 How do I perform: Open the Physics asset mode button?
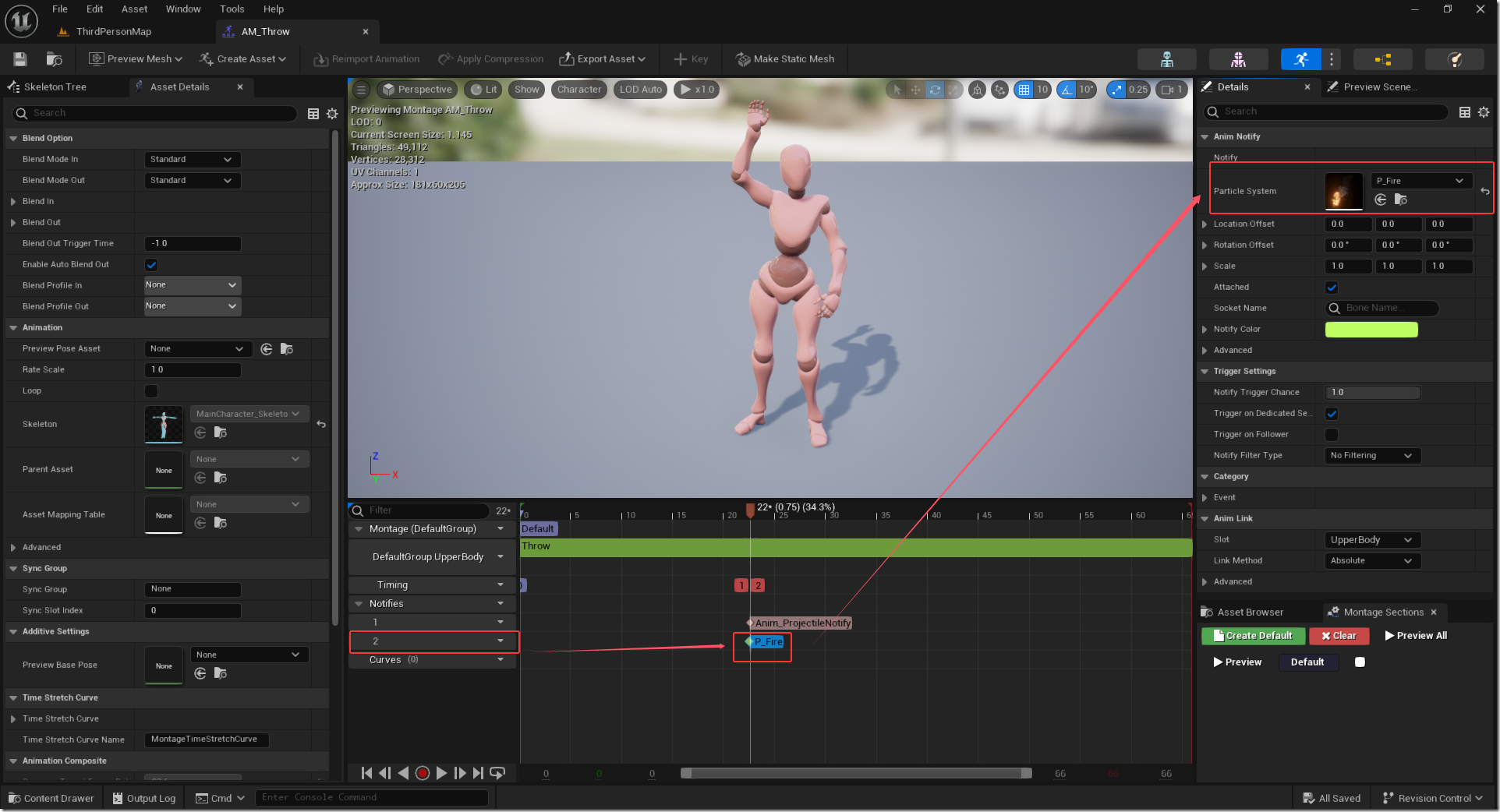1454,59
